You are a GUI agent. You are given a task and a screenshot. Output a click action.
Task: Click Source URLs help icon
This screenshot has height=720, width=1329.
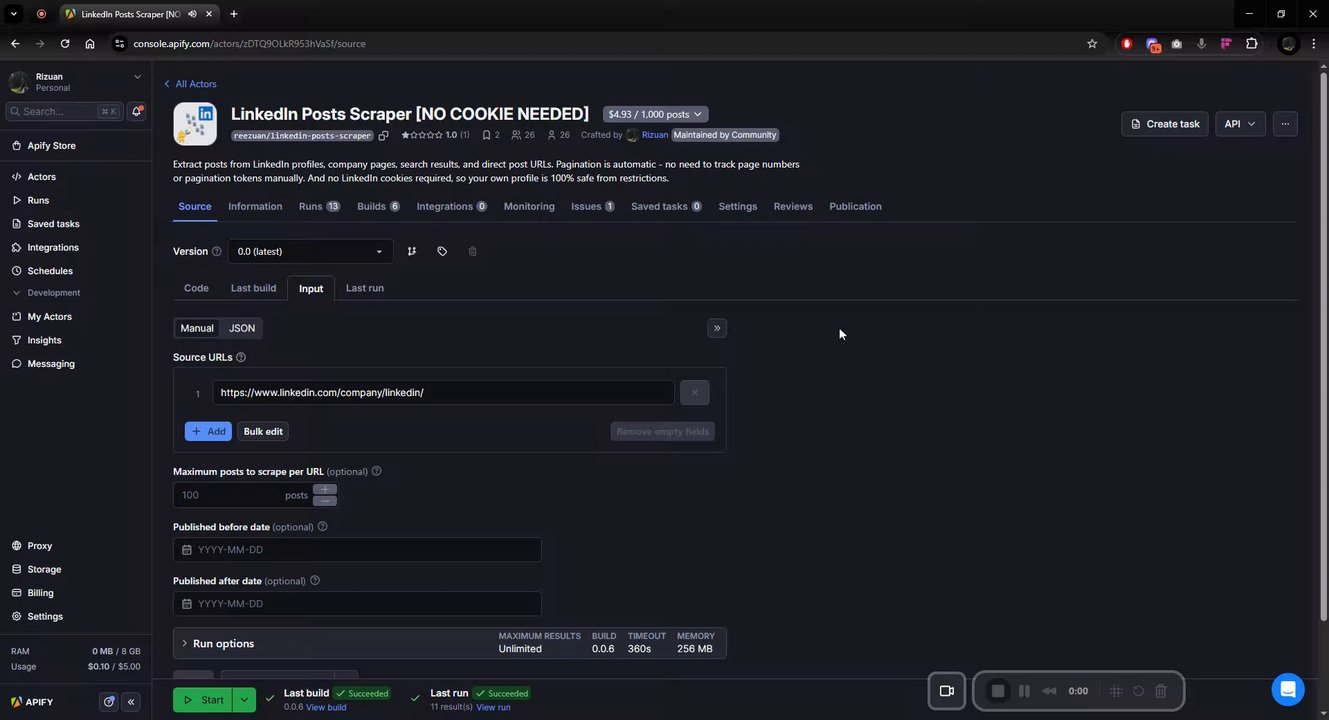pos(241,357)
